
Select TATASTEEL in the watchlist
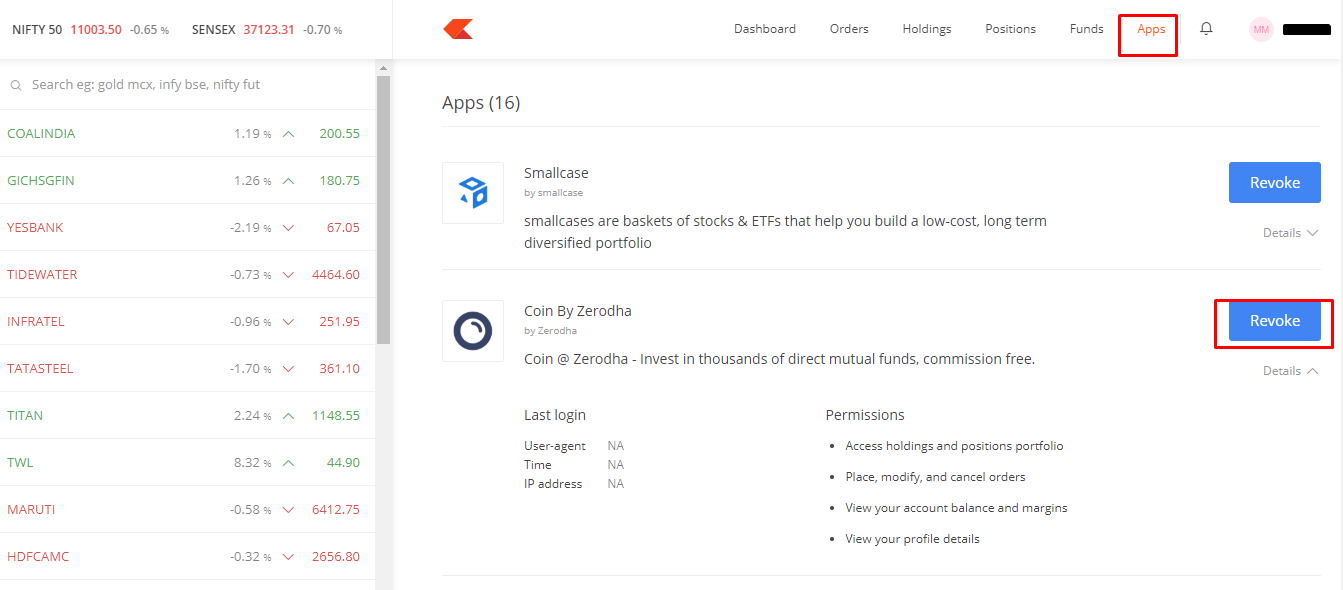188,369
